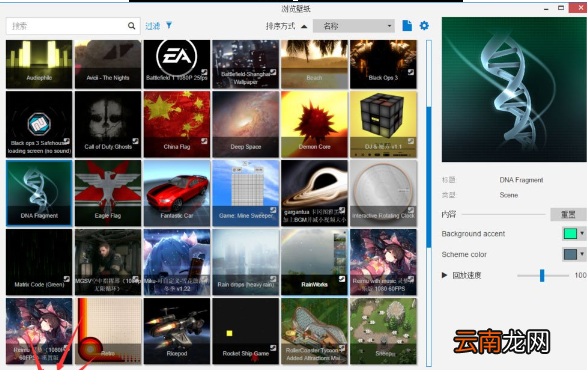Focus the wallpaper search field
Screen dimensions: 587x370
tap(73, 26)
